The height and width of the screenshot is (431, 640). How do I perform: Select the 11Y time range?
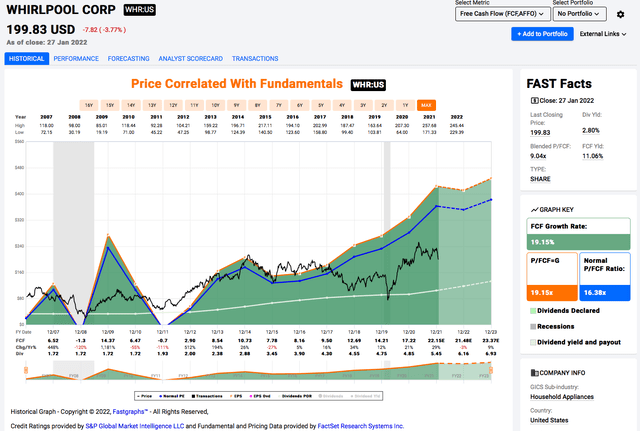(194, 105)
